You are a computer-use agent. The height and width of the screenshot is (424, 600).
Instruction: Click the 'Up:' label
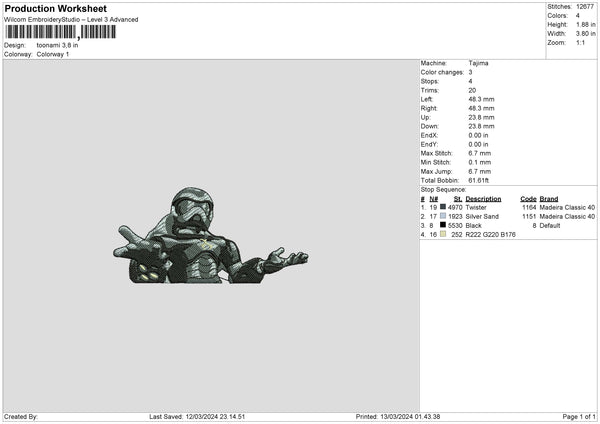426,117
